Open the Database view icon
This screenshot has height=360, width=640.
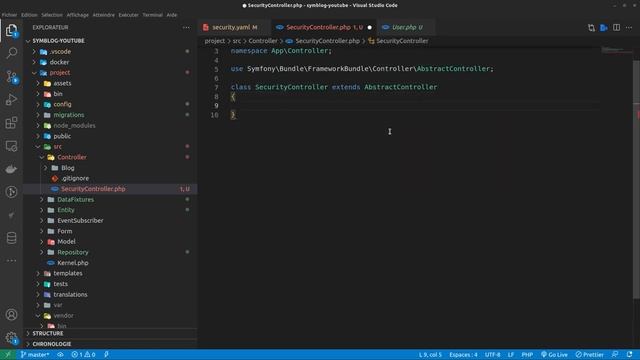11,238
